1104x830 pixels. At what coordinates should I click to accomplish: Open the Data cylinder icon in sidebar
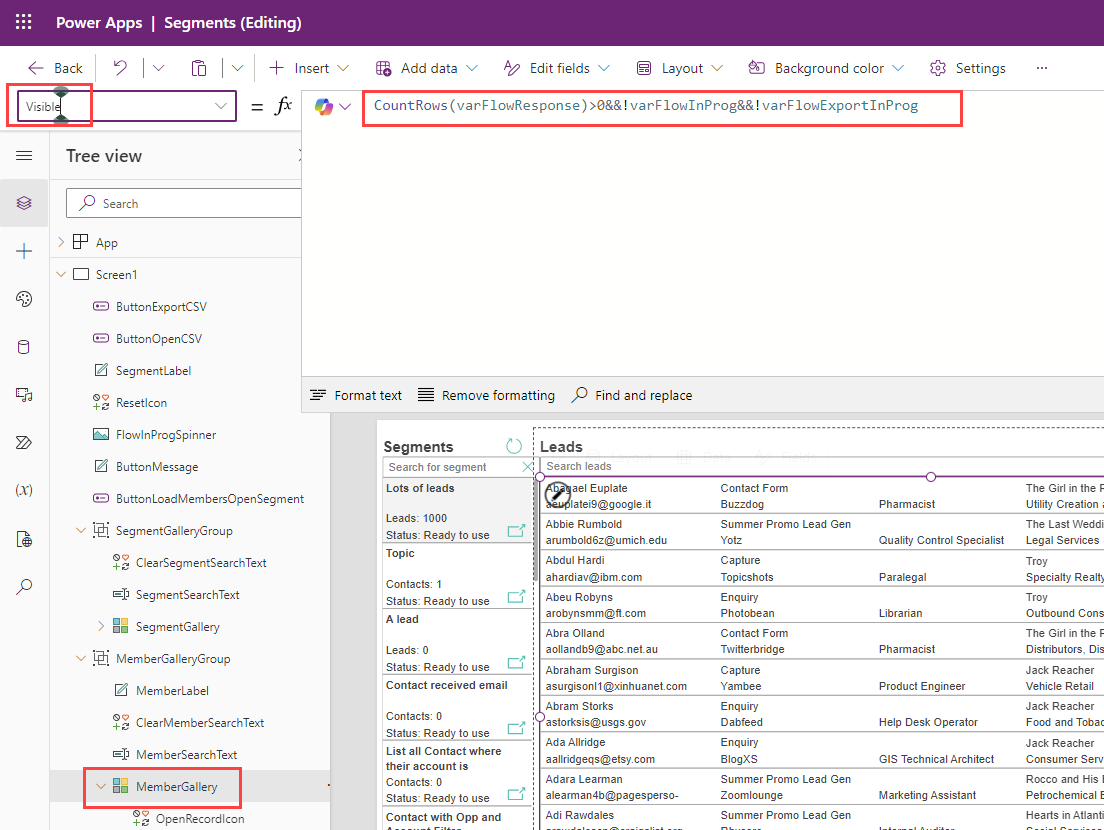click(24, 347)
